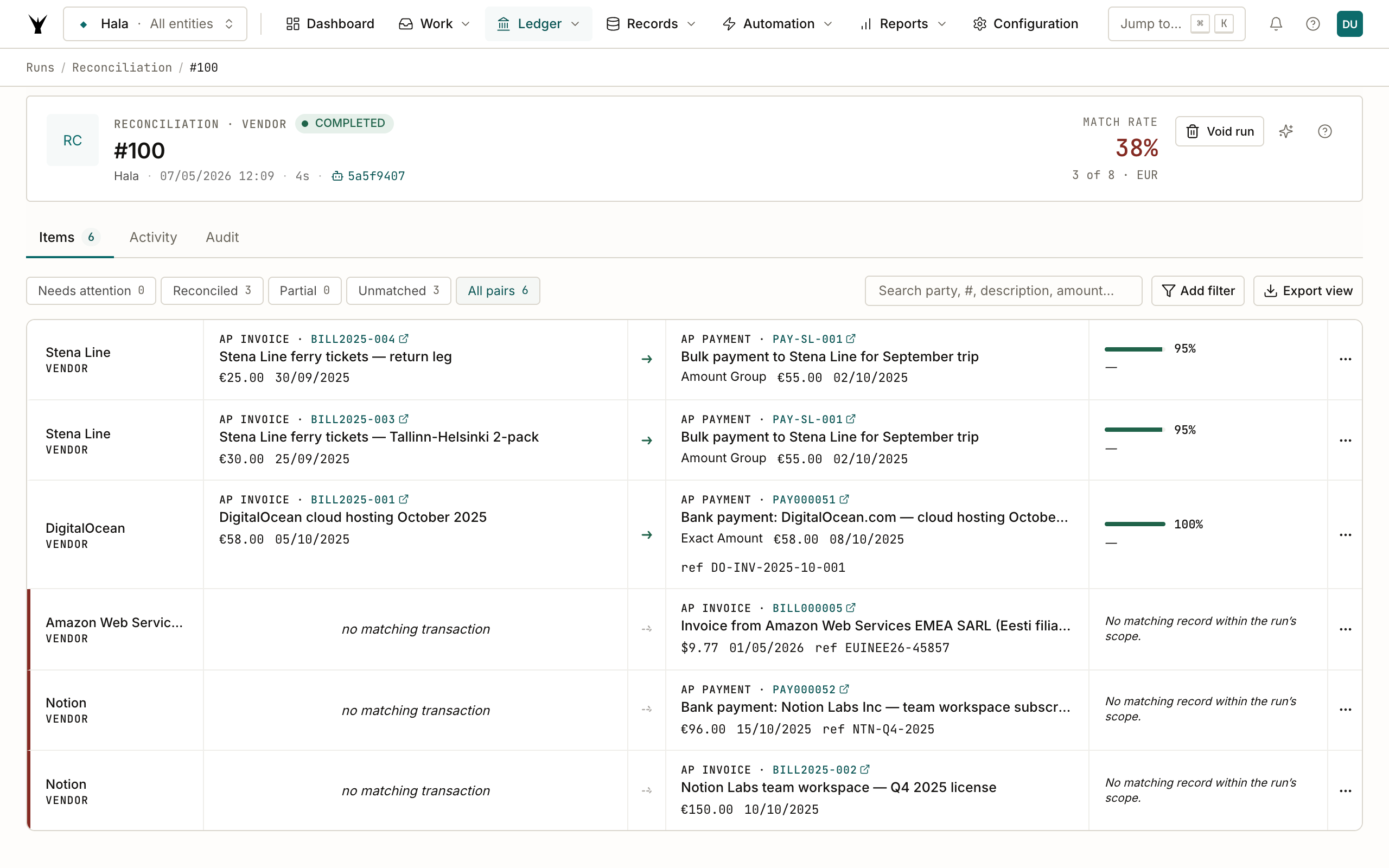This screenshot has width=1389, height=868.
Task: Click the AI sparkle icon beside Void run
Action: tap(1286, 131)
